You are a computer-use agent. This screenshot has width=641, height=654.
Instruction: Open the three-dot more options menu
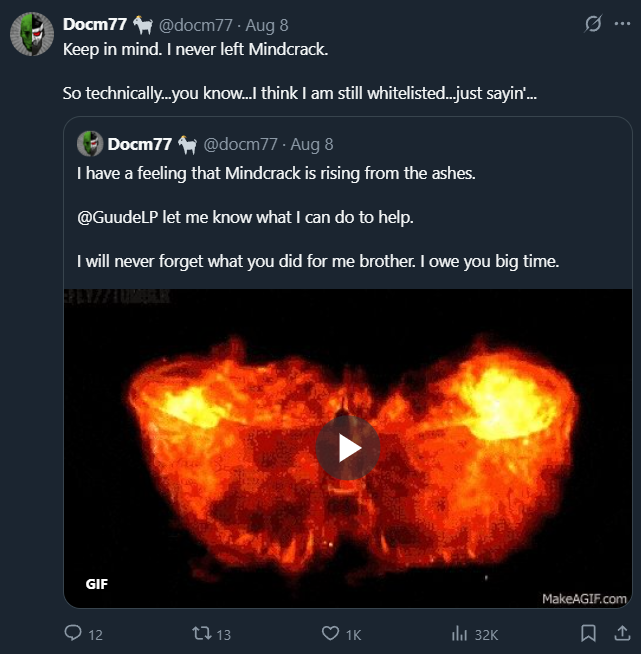point(620,24)
